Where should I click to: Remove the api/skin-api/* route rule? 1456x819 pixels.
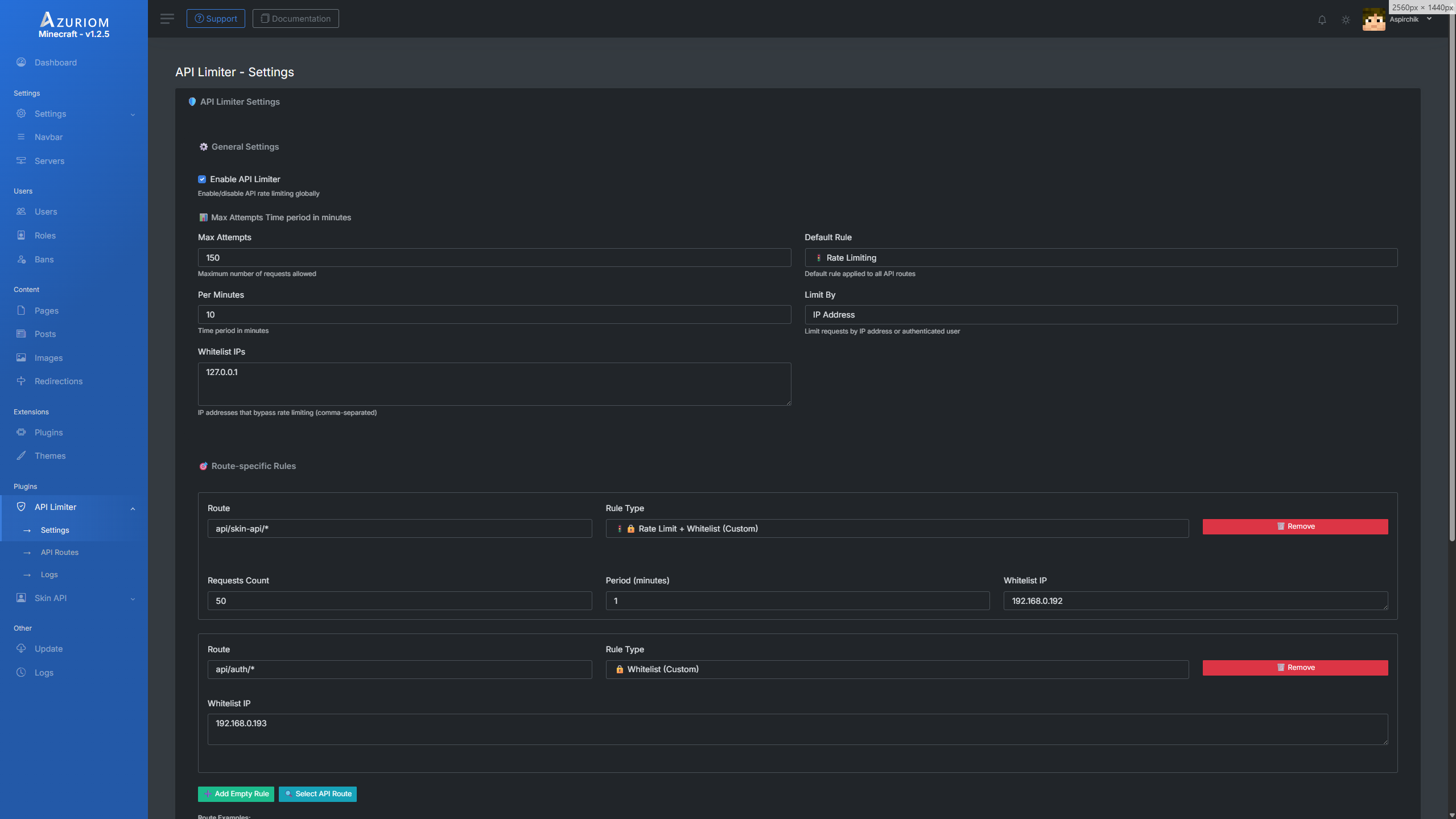tap(1294, 526)
